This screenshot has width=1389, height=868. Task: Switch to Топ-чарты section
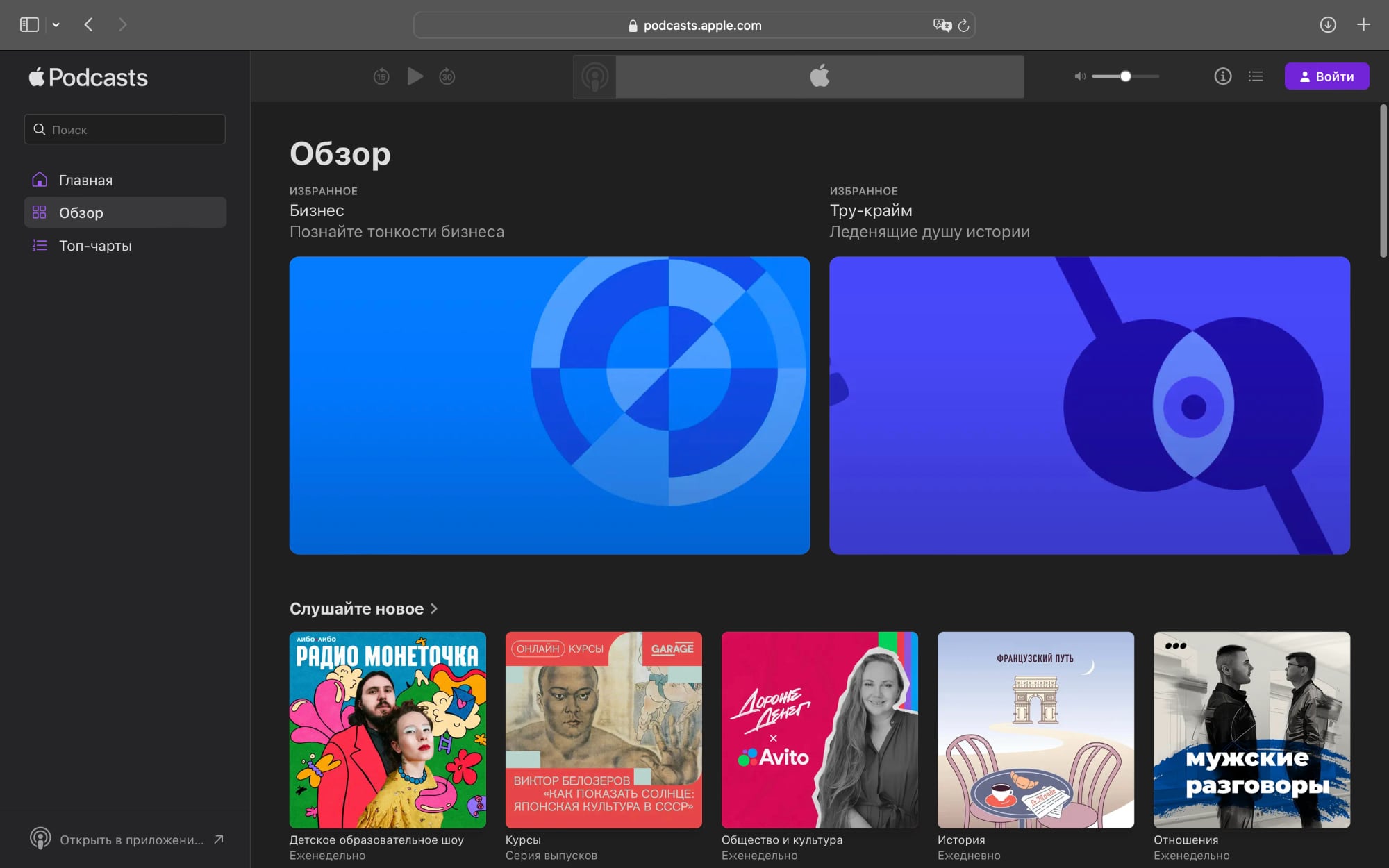pos(95,246)
